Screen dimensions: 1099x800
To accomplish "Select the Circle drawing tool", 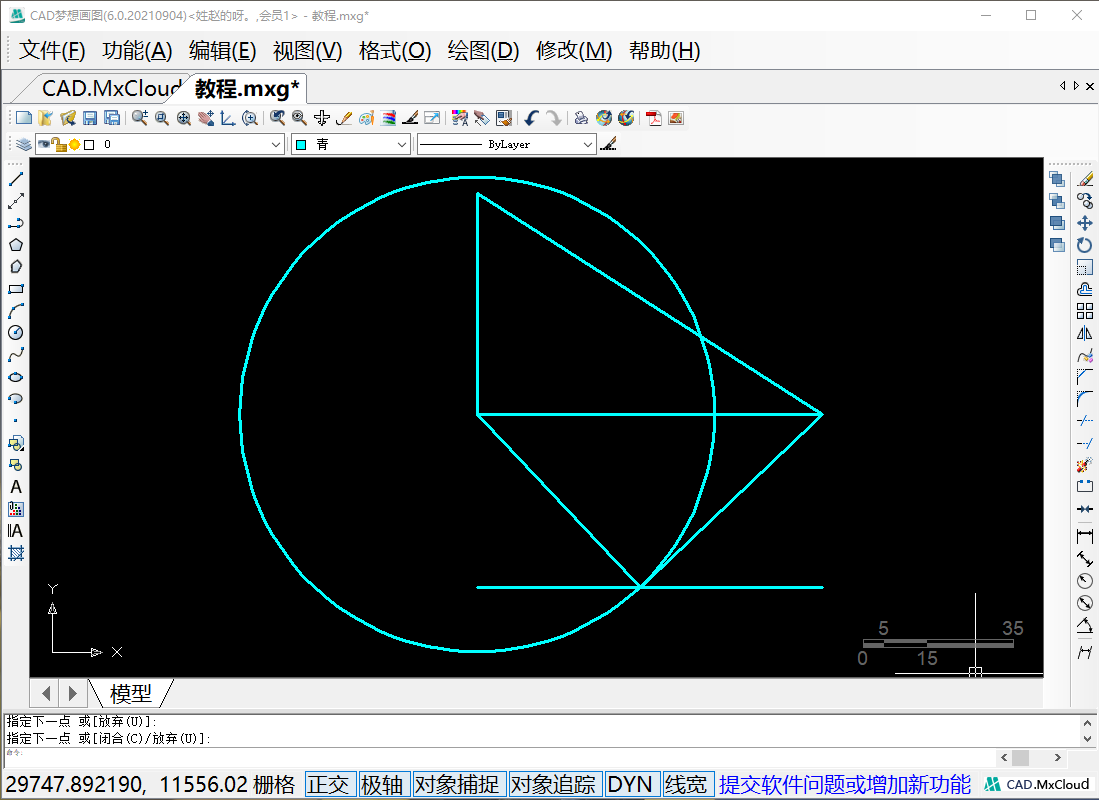I will (x=16, y=332).
